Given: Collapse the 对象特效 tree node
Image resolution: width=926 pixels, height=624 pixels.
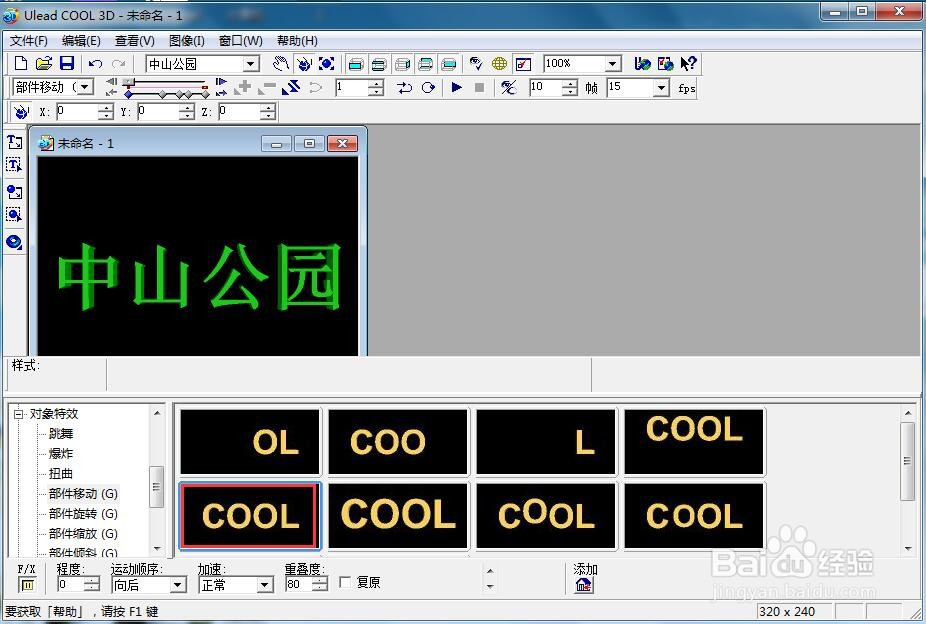Looking at the screenshot, I should pyautogui.click(x=18, y=414).
